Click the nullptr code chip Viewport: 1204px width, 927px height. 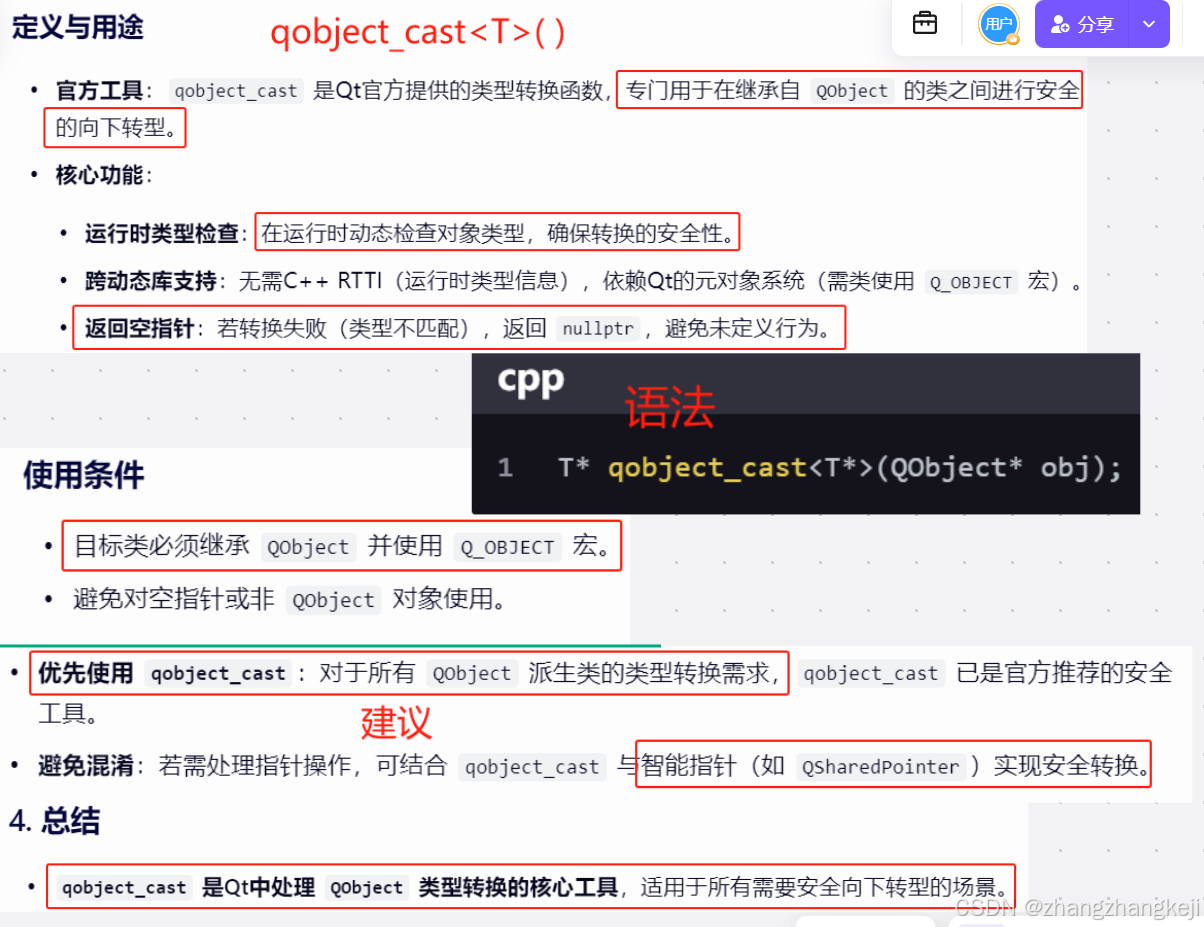[x=598, y=329]
